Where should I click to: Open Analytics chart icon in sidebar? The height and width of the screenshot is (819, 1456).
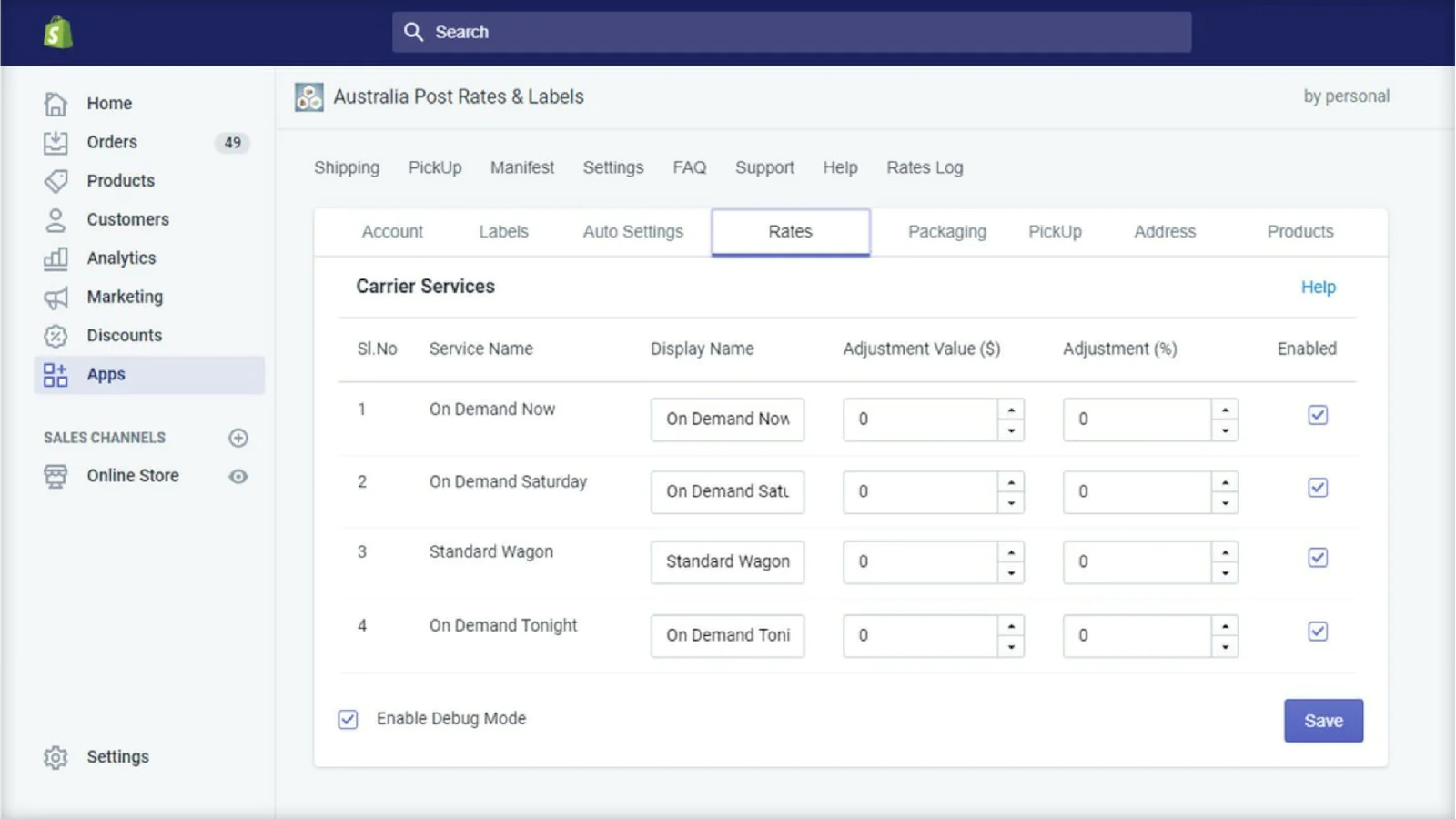click(x=56, y=258)
